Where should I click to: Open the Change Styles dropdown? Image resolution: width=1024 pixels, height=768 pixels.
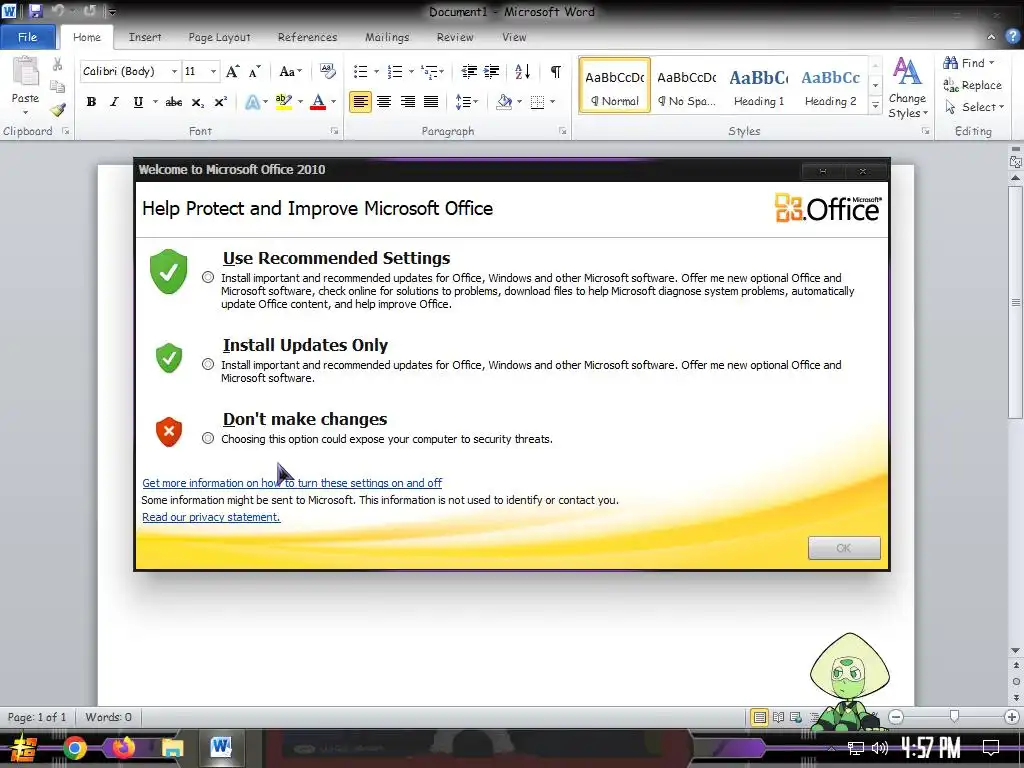907,89
